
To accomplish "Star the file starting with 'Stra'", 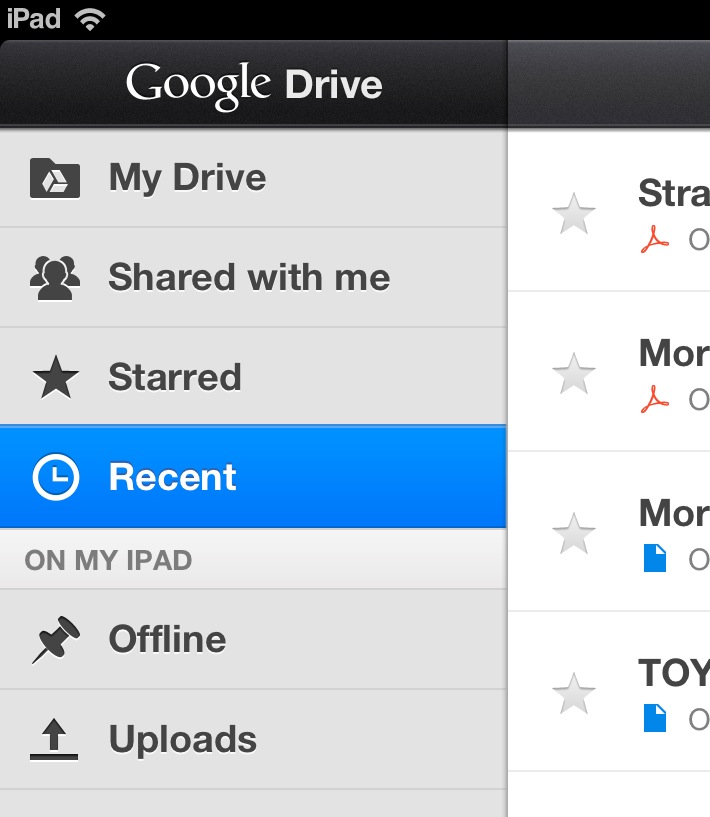I will click(x=574, y=214).
